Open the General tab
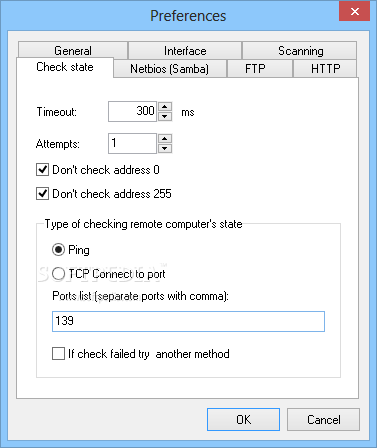This screenshot has height=448, width=377. point(73,50)
